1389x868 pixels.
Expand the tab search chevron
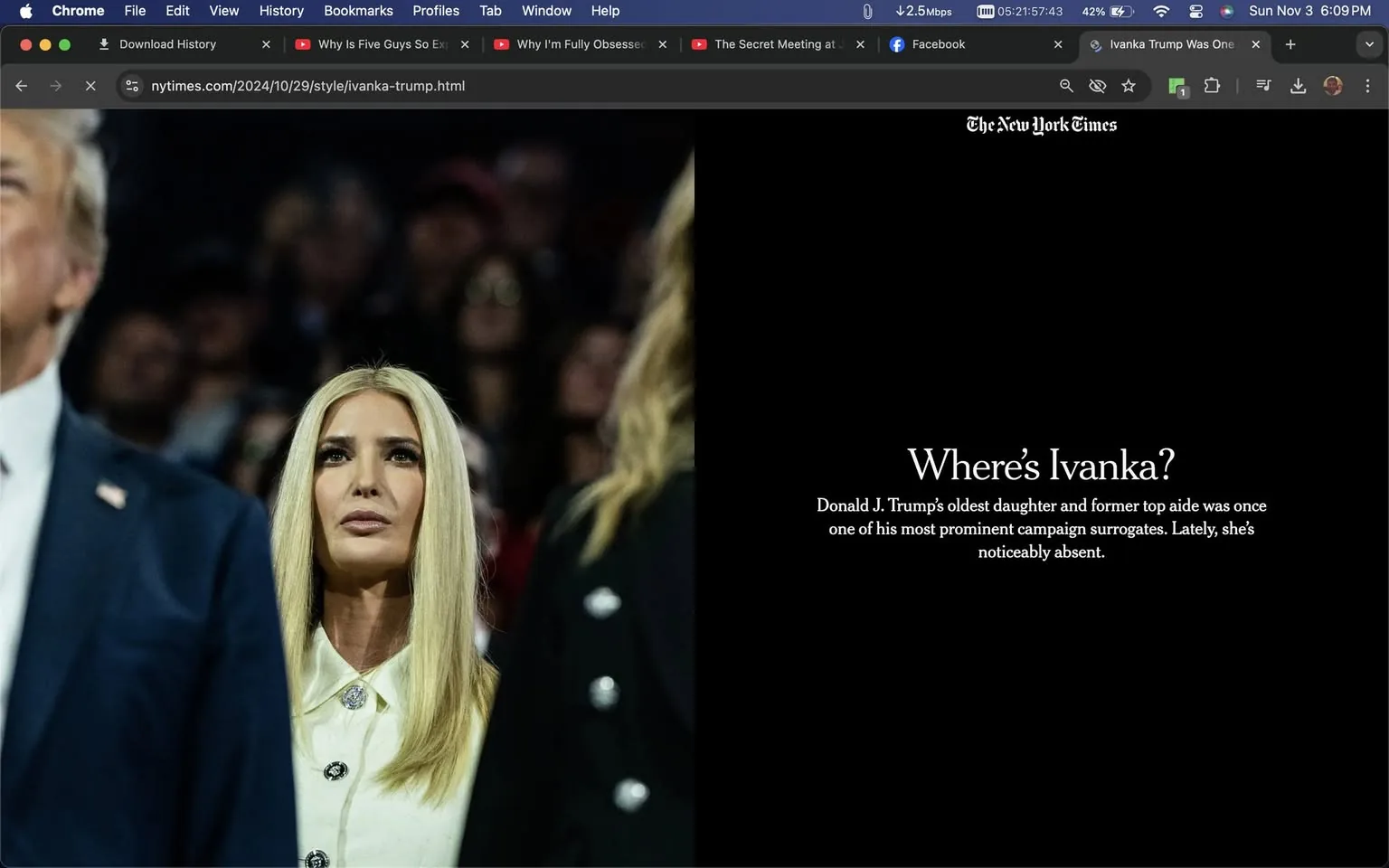point(1367,43)
